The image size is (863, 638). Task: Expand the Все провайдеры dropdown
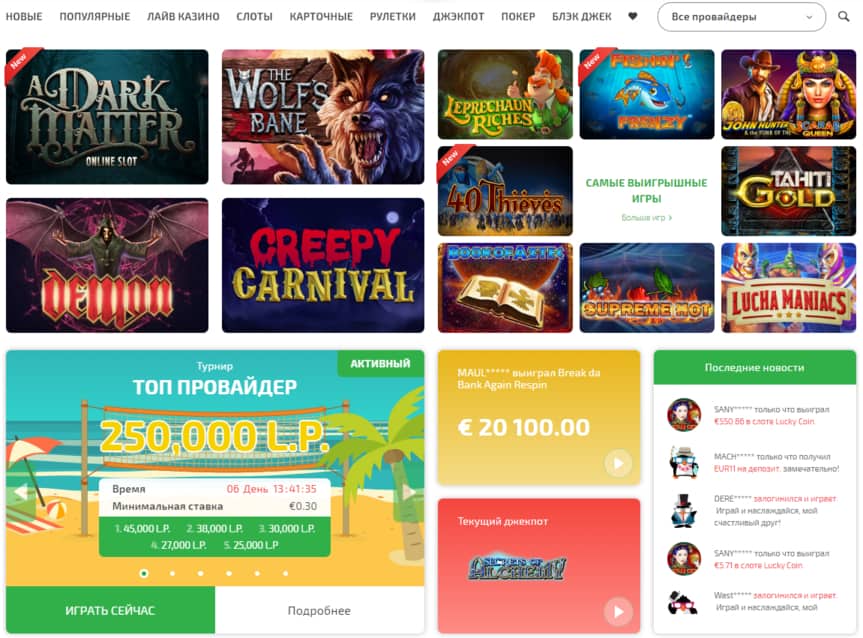pyautogui.click(x=741, y=17)
